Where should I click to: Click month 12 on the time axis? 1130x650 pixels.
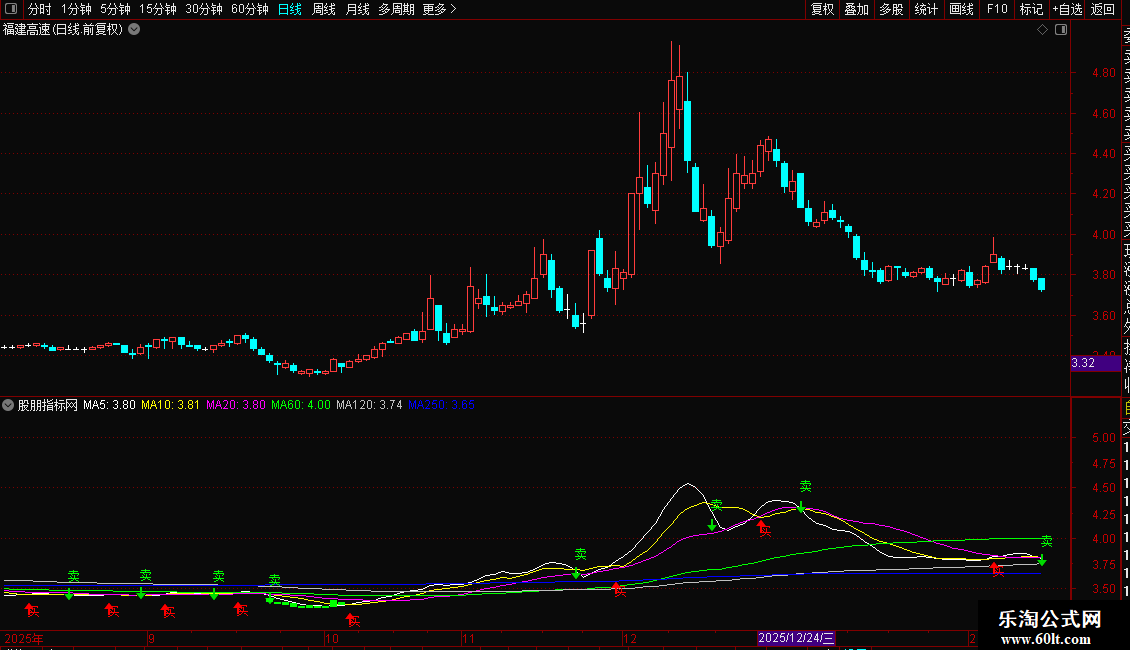point(630,638)
